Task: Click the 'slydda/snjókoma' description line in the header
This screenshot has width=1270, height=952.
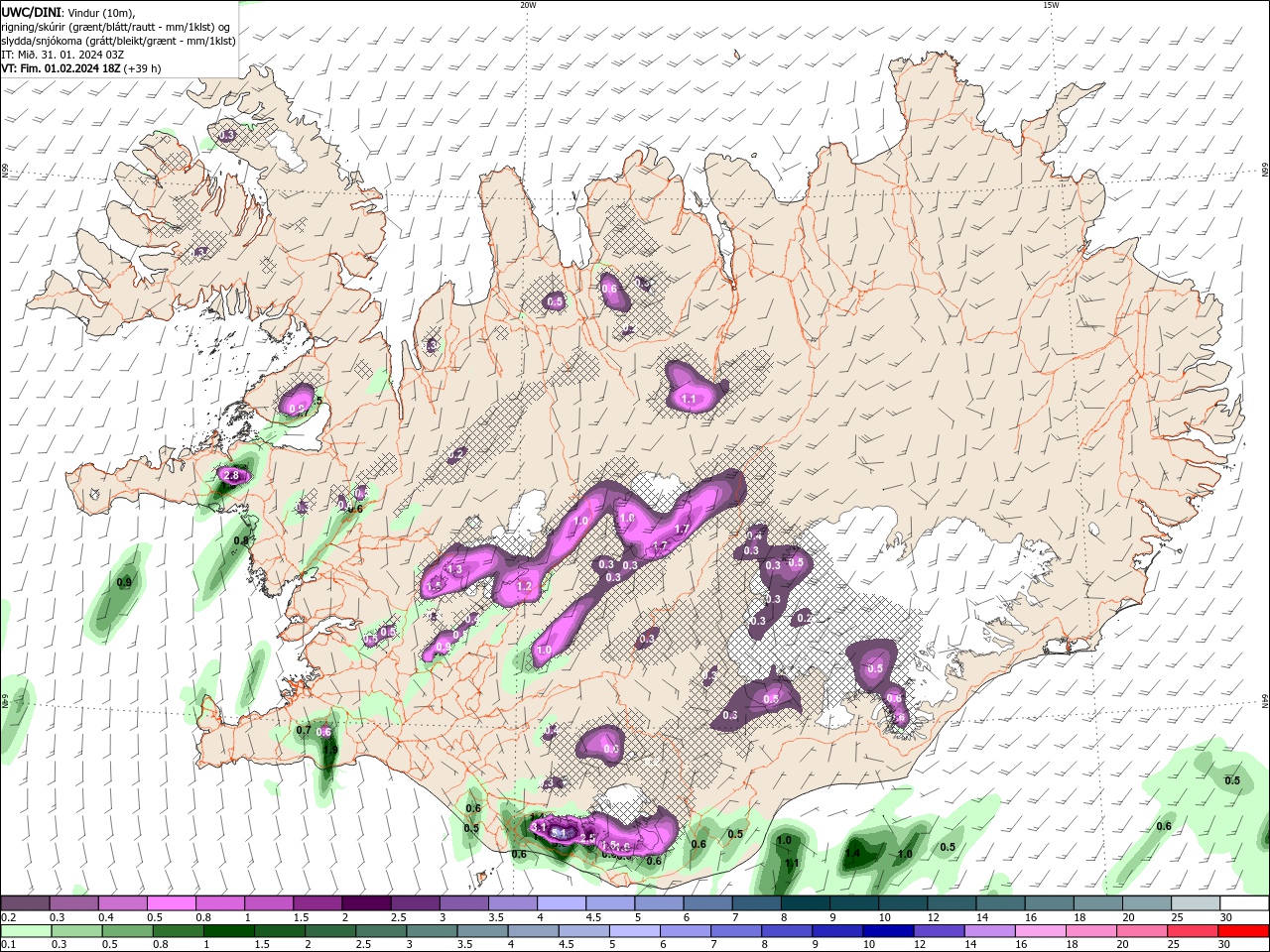Action: (118, 41)
